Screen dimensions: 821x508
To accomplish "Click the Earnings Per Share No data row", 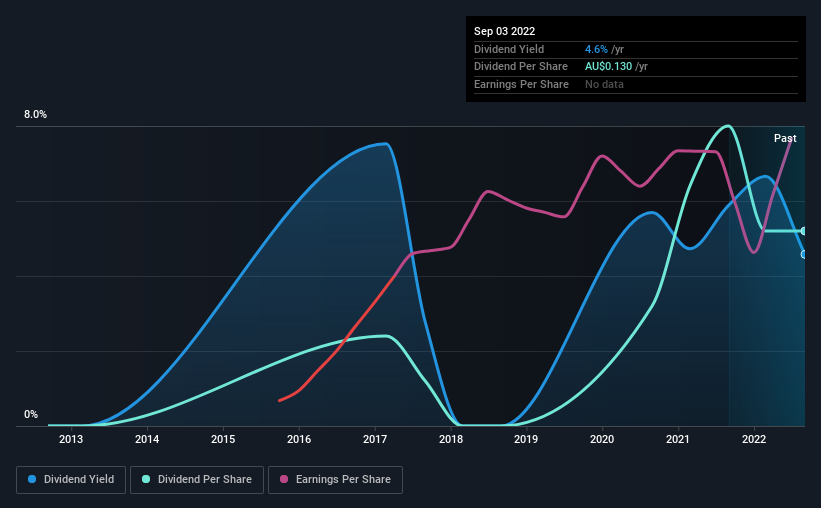I will tap(636, 84).
